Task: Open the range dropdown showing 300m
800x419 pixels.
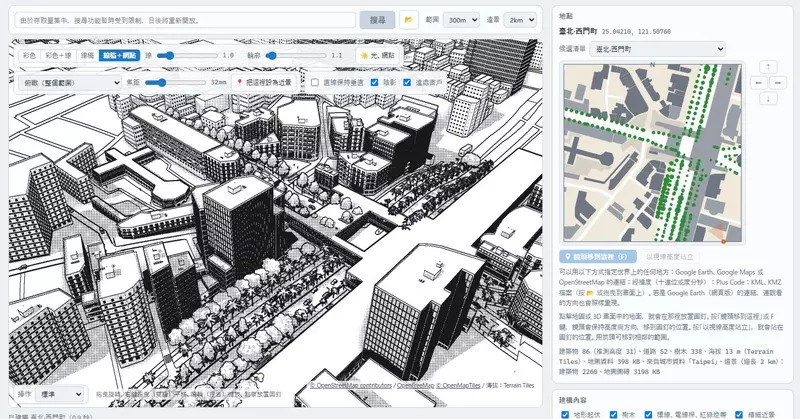Action: tap(461, 20)
